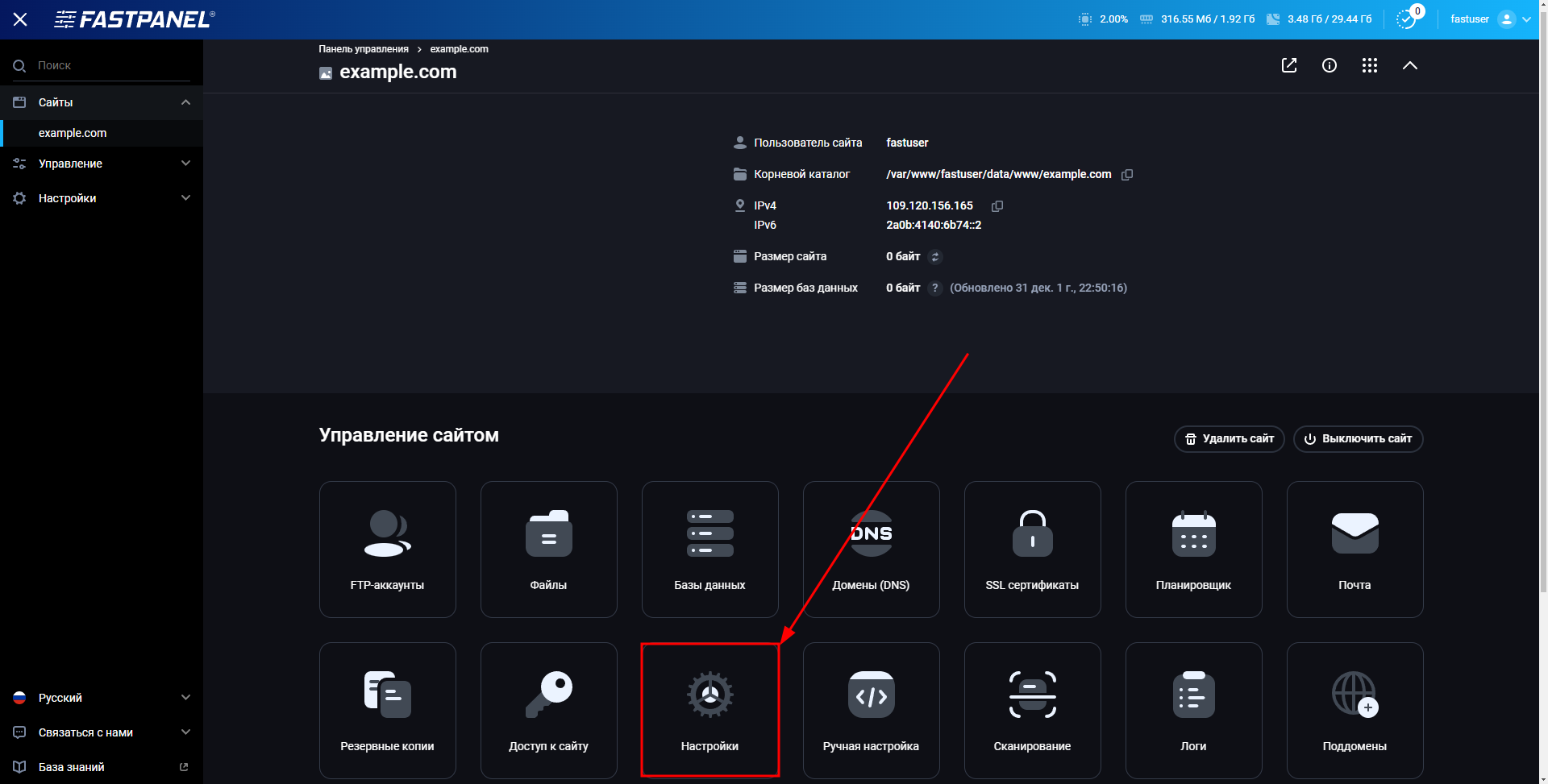Open the Русский language selector

pyautogui.click(x=101, y=697)
